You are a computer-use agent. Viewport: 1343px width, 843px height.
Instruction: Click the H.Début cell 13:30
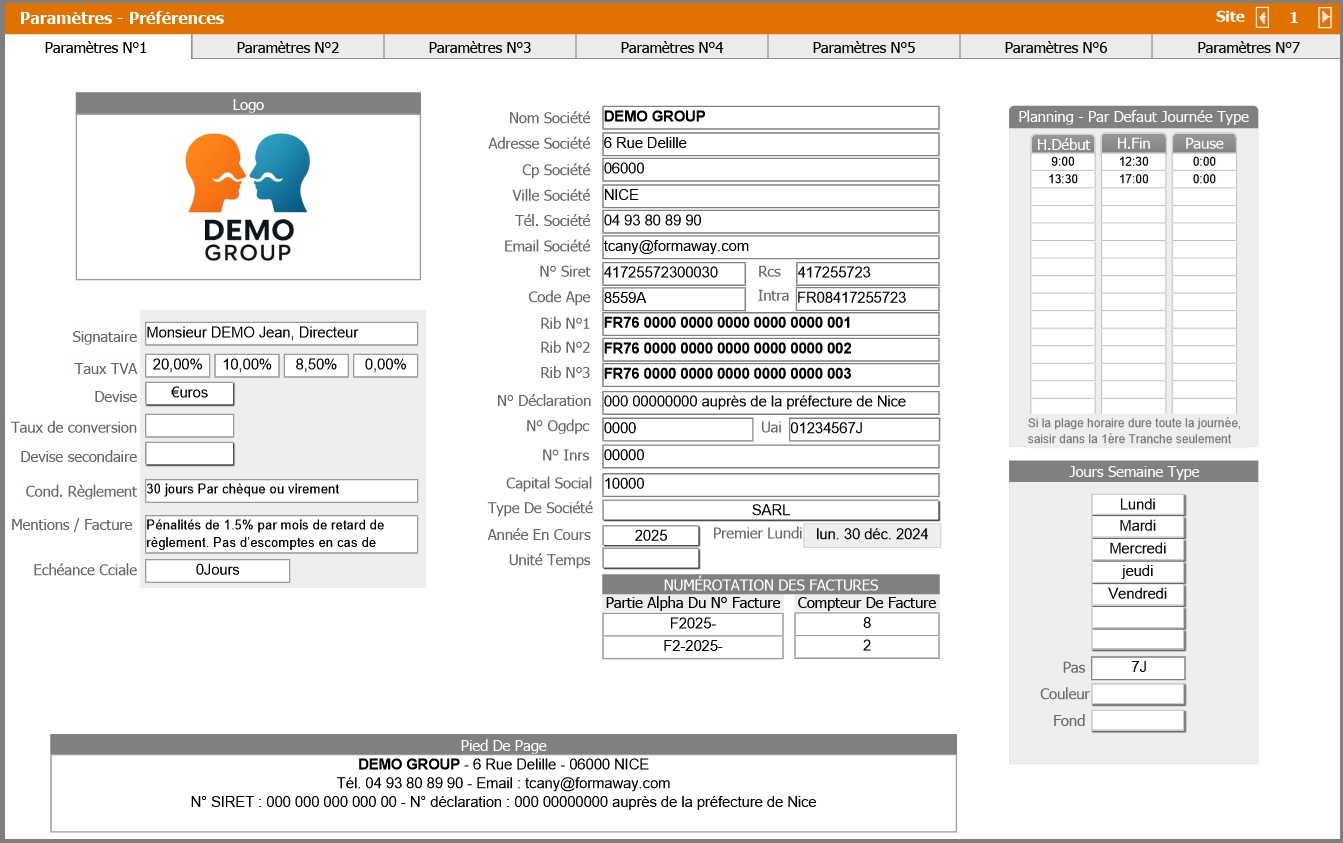[1063, 180]
